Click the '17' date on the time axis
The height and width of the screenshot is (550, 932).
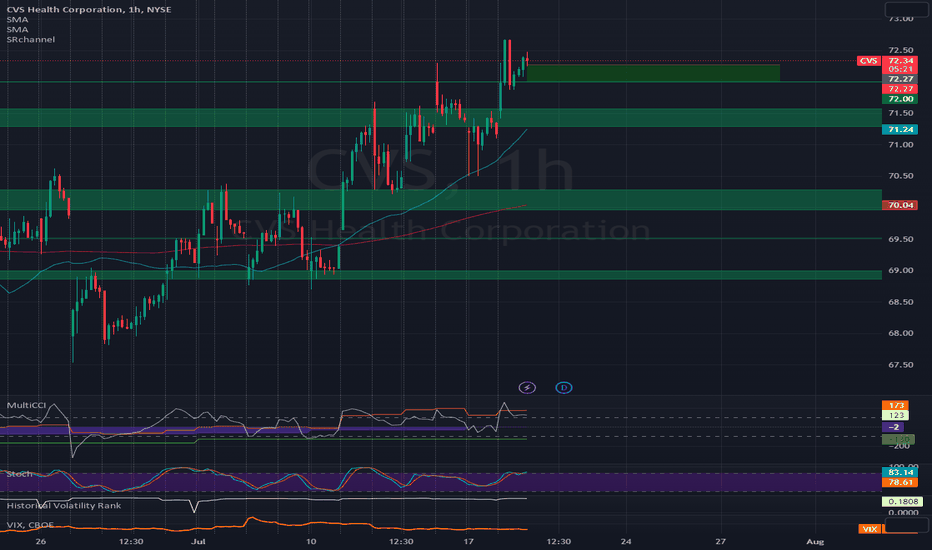(468, 542)
